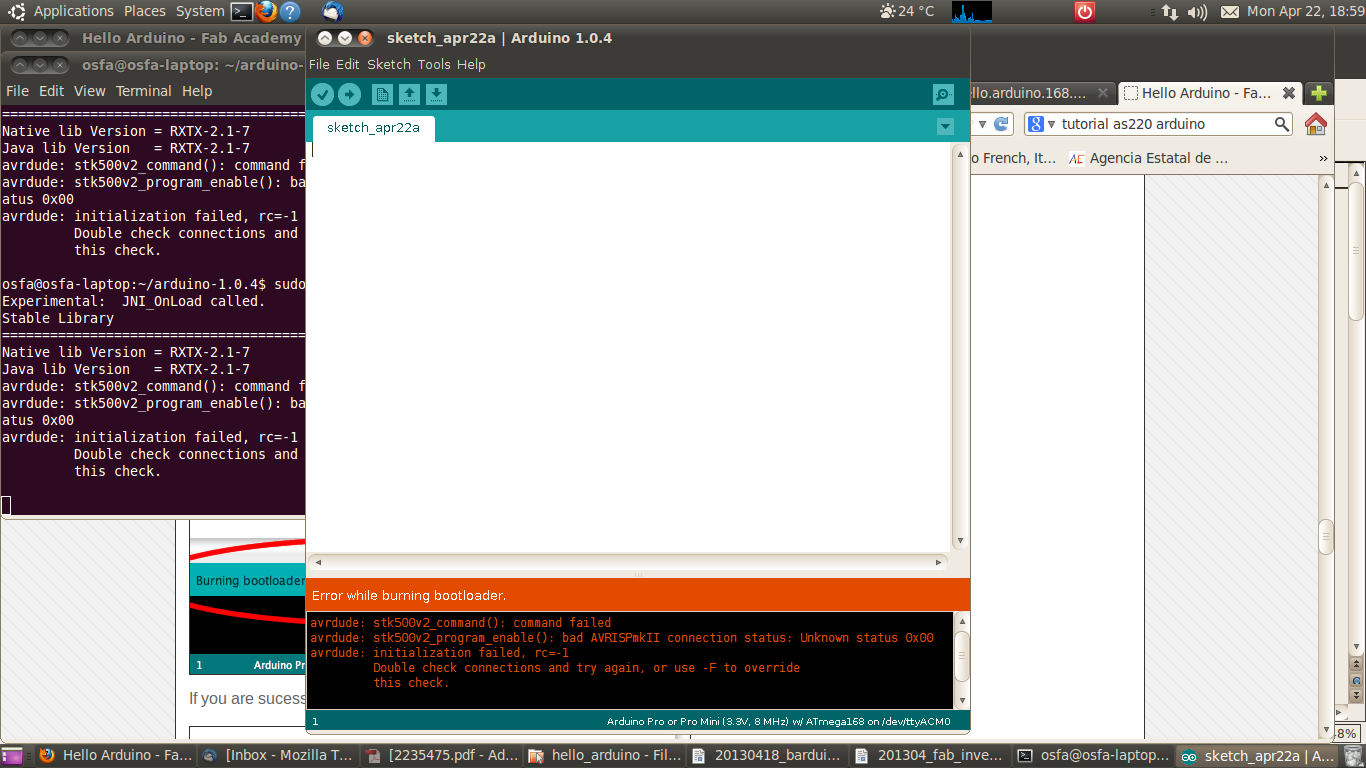This screenshot has height=768, width=1366.
Task: Click the board status text ending /dev/ttyACM0
Action: click(778, 721)
